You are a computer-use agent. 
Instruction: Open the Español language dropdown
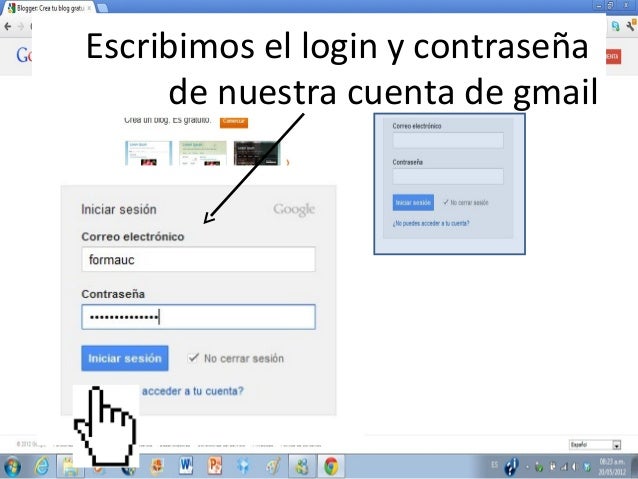595,445
